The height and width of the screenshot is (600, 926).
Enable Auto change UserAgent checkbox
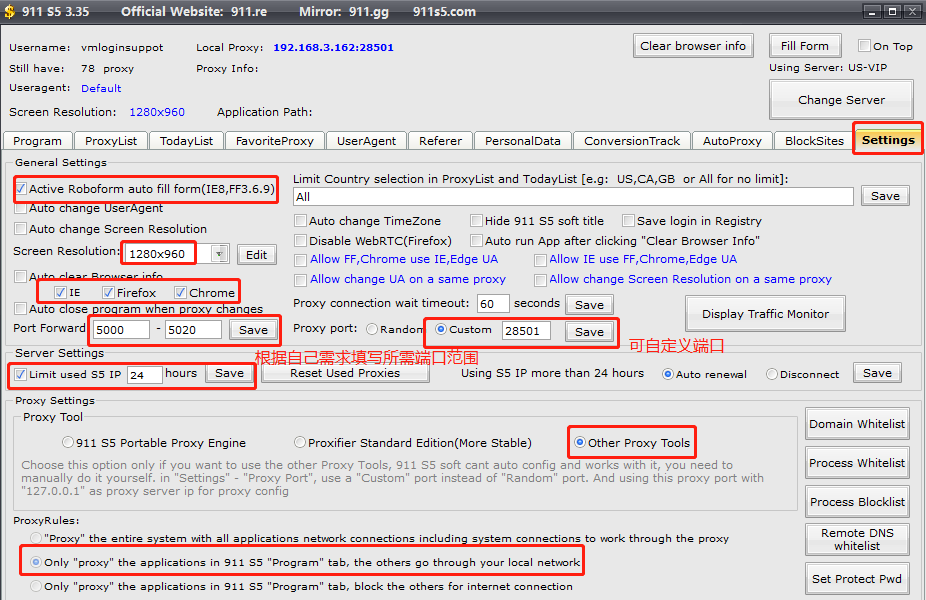pyautogui.click(x=21, y=209)
